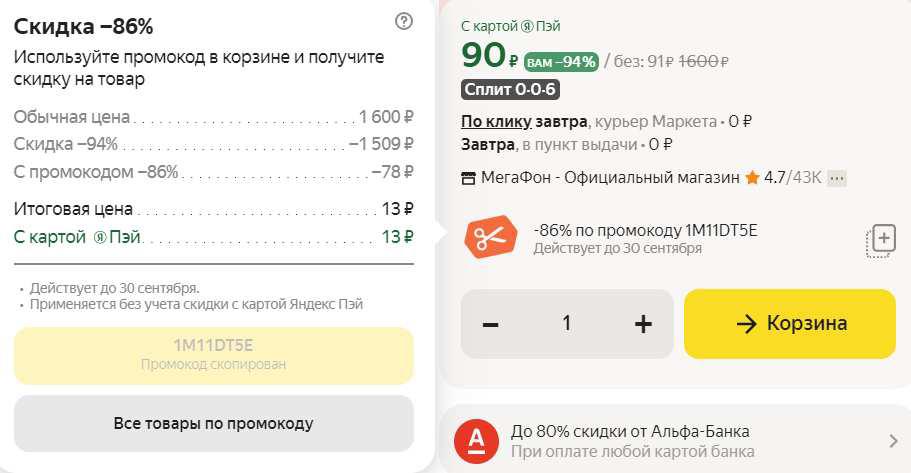This screenshot has height=473, width=911.
Task: Click the Сплит 0·0·6 badge
Action: pos(511,89)
